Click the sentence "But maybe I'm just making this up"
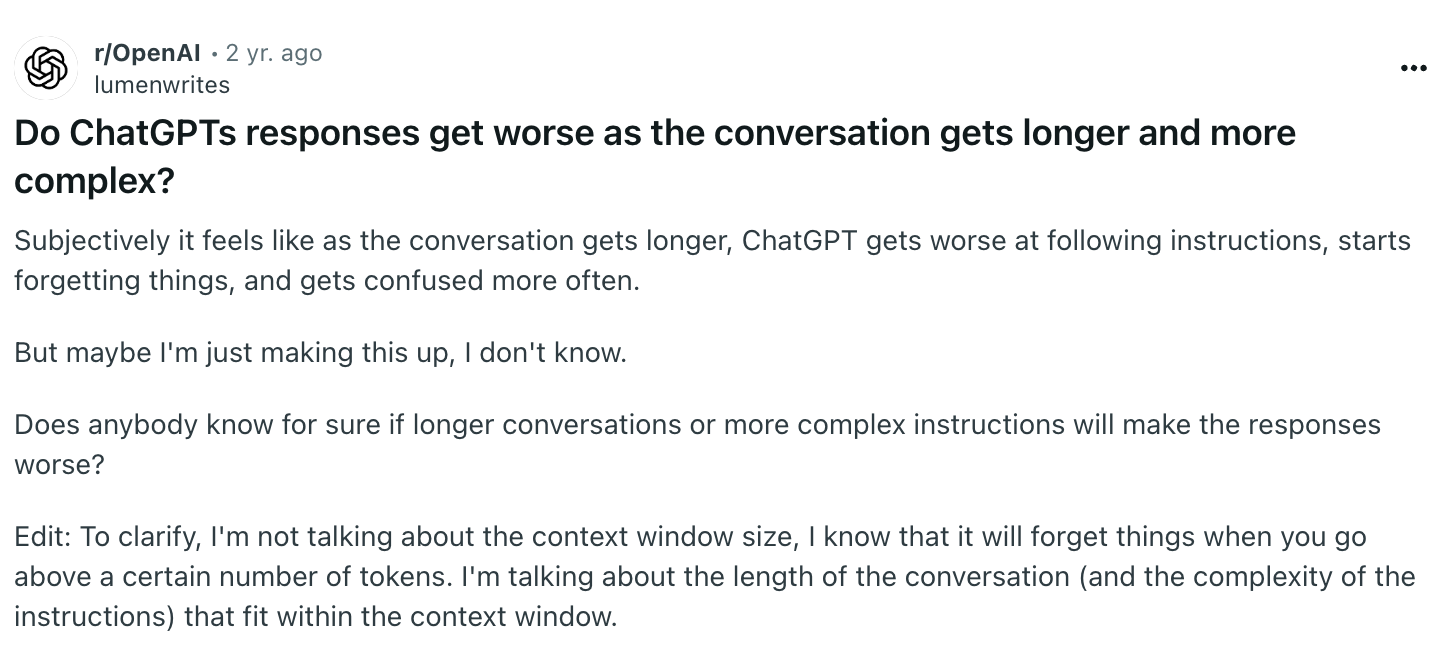The image size is (1444, 660). click(236, 353)
